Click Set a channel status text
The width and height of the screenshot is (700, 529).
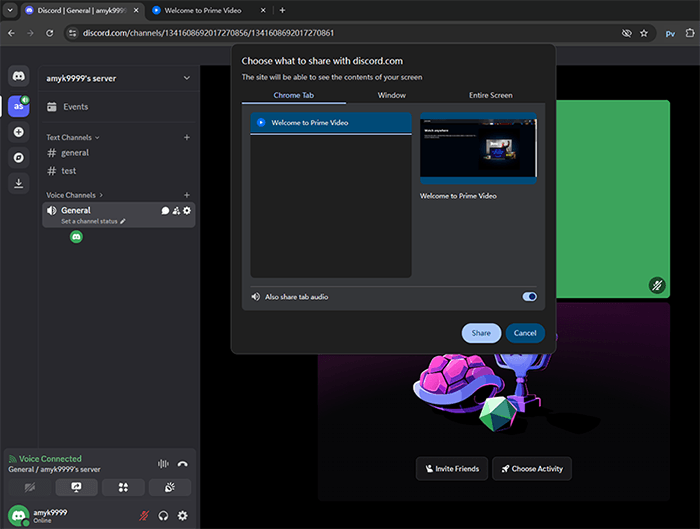tap(89, 221)
